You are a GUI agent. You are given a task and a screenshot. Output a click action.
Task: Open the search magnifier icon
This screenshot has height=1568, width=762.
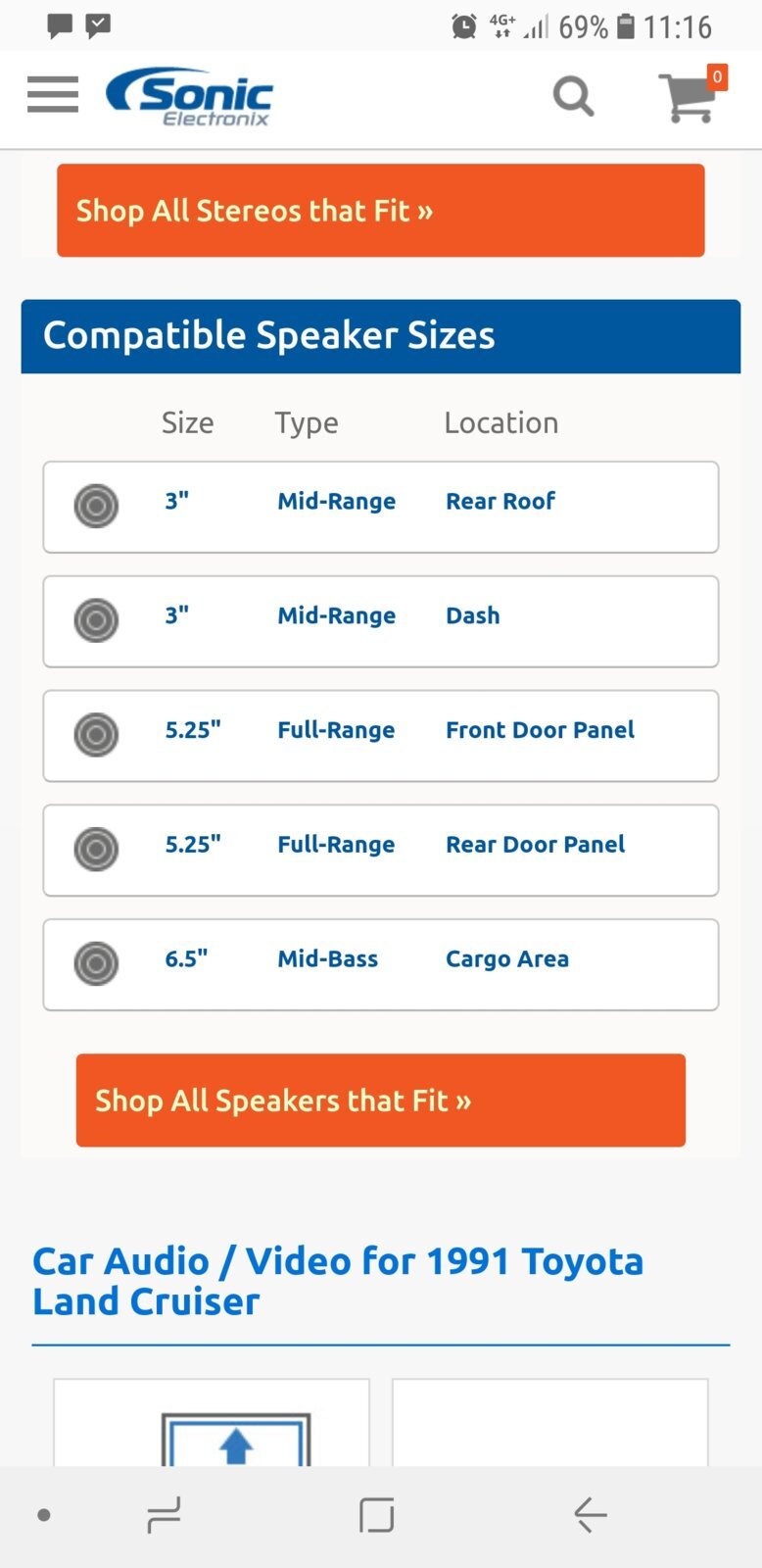click(x=574, y=96)
